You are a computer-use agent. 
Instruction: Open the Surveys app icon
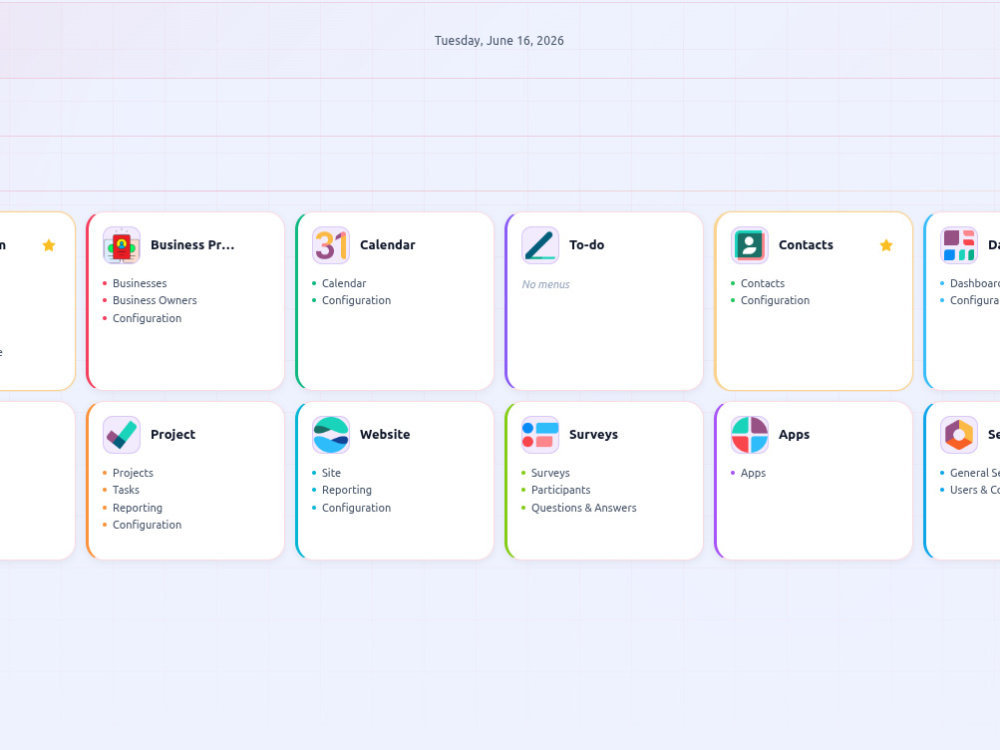click(540, 434)
